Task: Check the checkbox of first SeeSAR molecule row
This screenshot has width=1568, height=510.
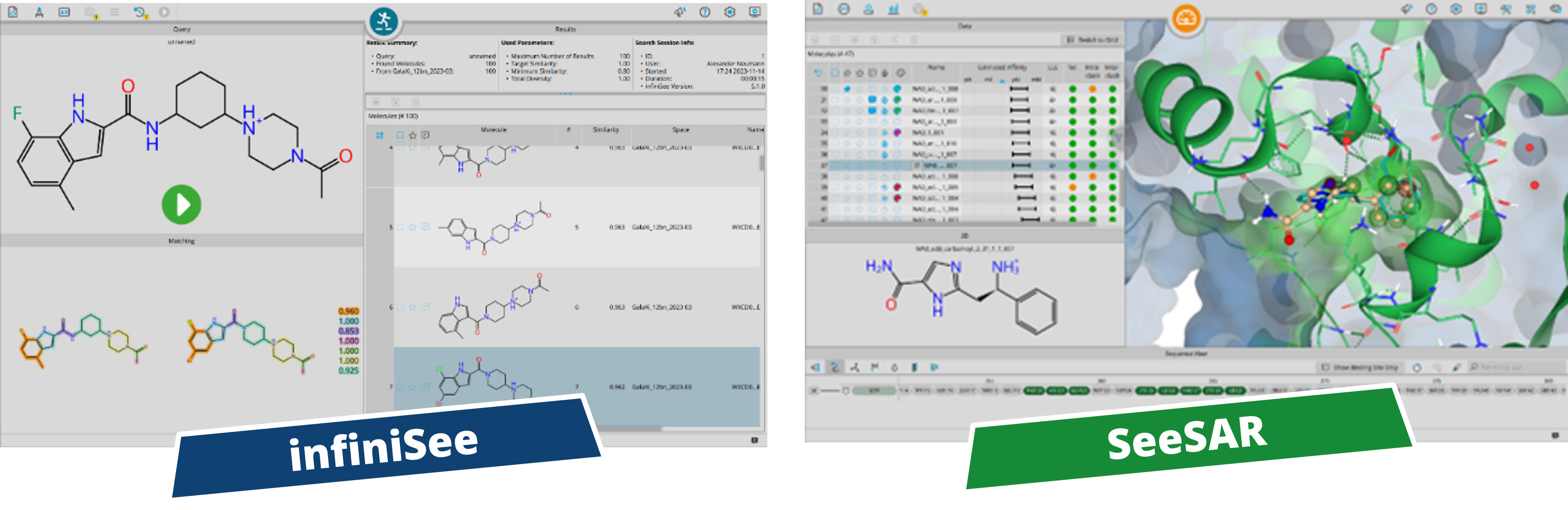Action: point(836,89)
